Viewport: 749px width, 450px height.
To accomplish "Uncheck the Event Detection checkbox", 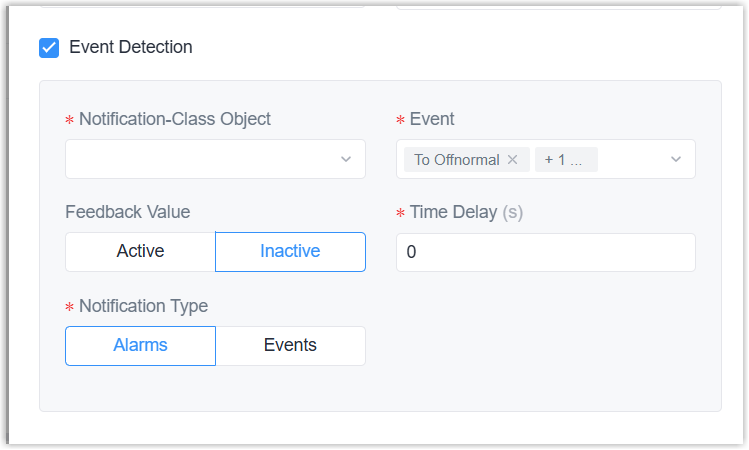I will point(49,47).
